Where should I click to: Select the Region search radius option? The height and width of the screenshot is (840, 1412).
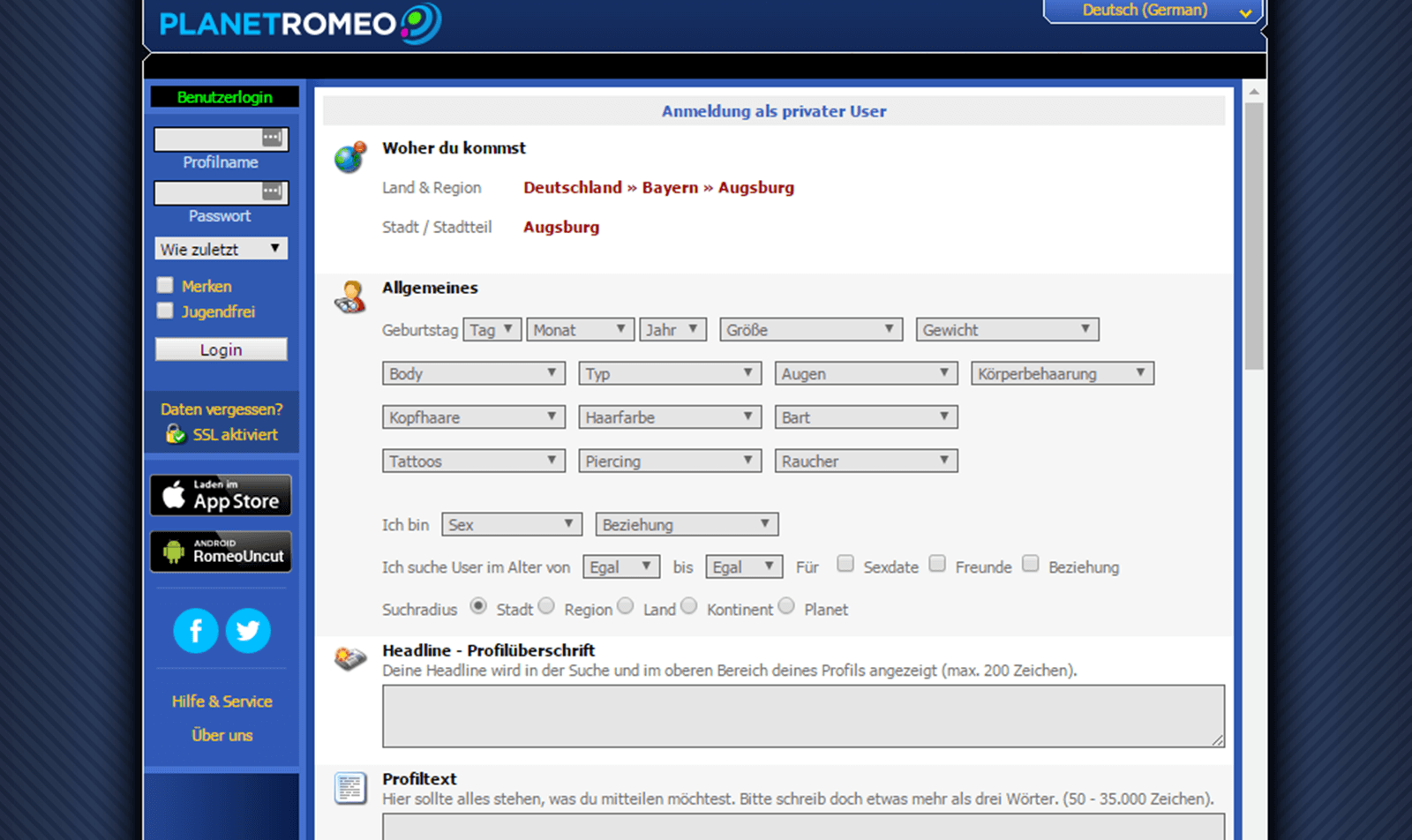[x=547, y=605]
